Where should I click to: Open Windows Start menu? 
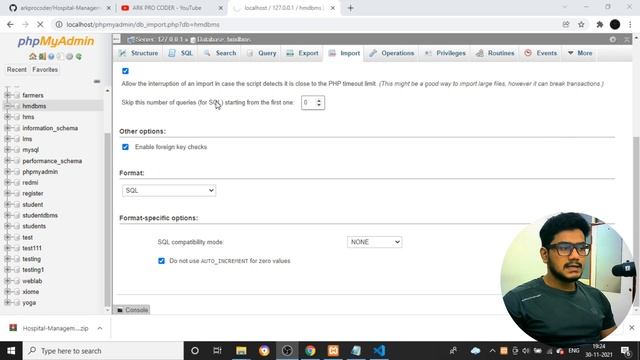click(11, 351)
